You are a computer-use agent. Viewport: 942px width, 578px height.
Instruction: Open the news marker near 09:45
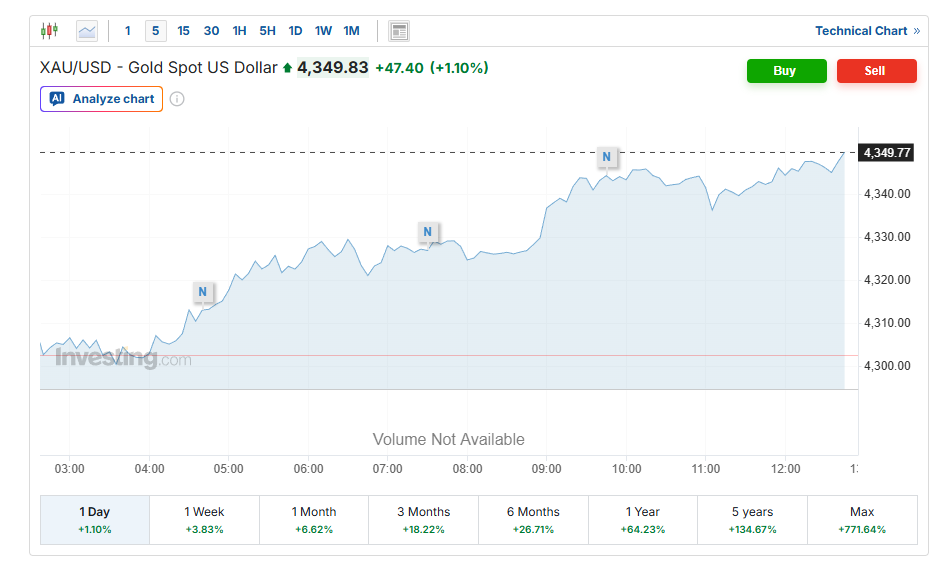(x=606, y=157)
